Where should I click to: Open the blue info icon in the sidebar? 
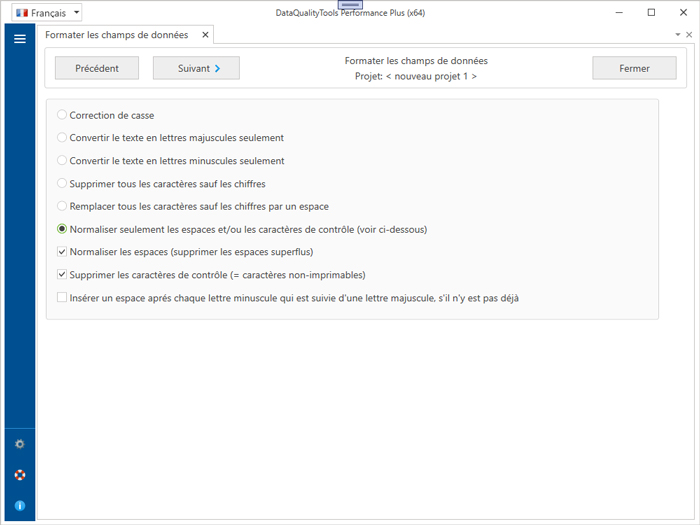[19, 506]
